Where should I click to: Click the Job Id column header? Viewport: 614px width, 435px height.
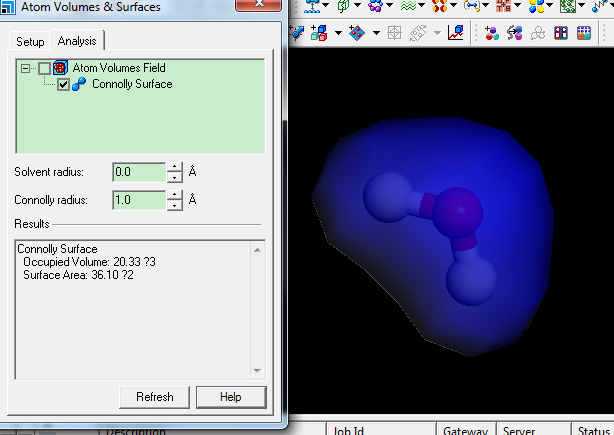tap(381, 430)
